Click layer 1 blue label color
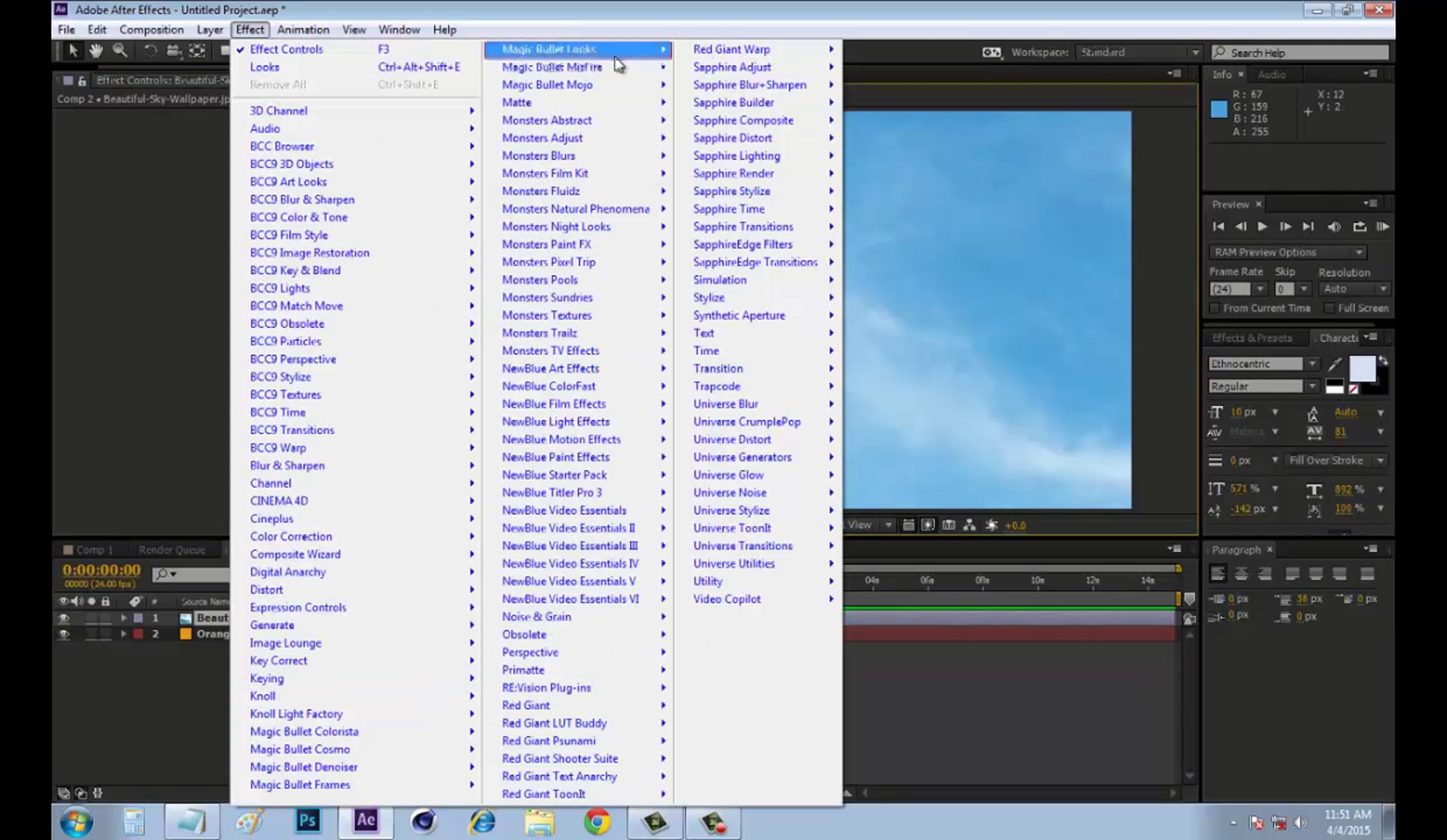Image resolution: width=1447 pixels, height=840 pixels. coord(138,618)
